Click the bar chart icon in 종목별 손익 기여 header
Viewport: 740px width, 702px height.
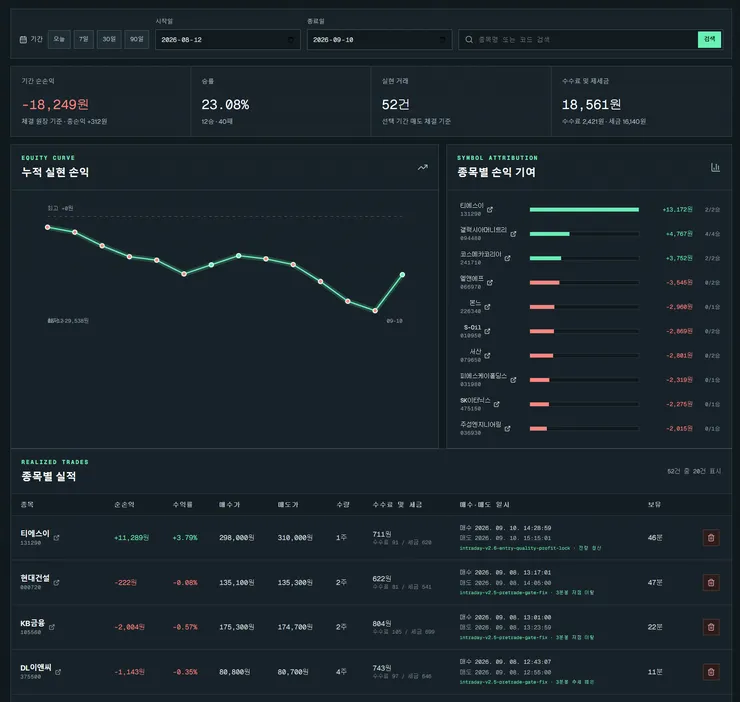715,167
